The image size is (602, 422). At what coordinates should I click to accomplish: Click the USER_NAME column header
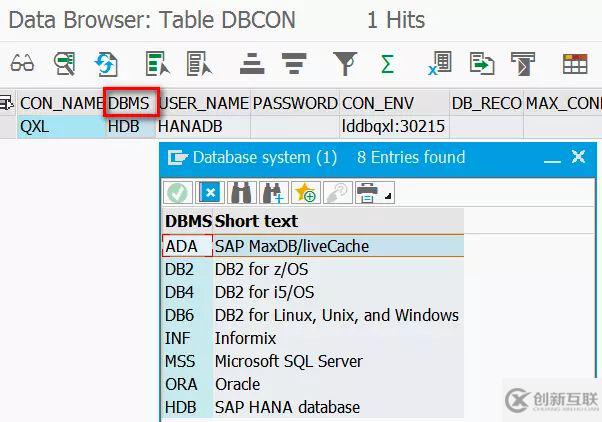click(204, 103)
